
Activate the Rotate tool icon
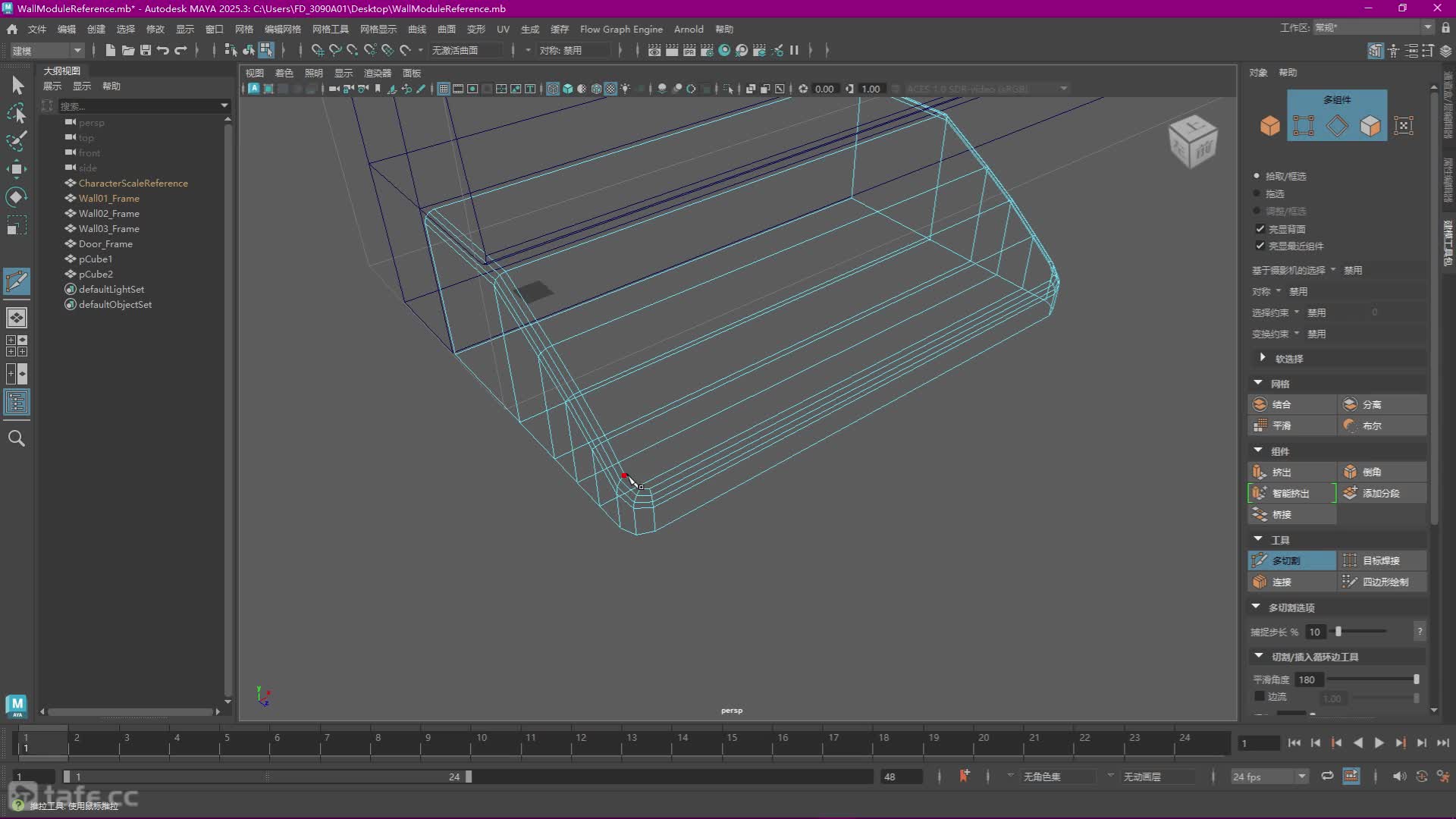tap(16, 197)
